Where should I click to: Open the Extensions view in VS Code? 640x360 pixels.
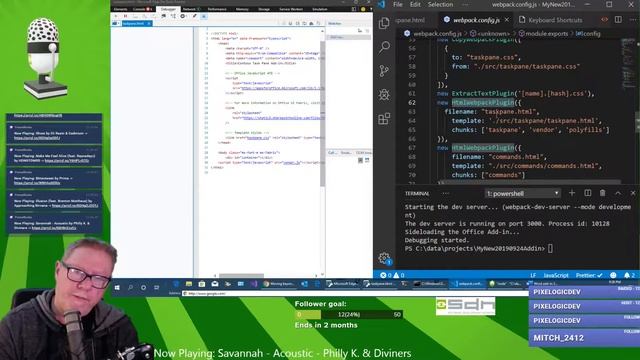coord(384,119)
